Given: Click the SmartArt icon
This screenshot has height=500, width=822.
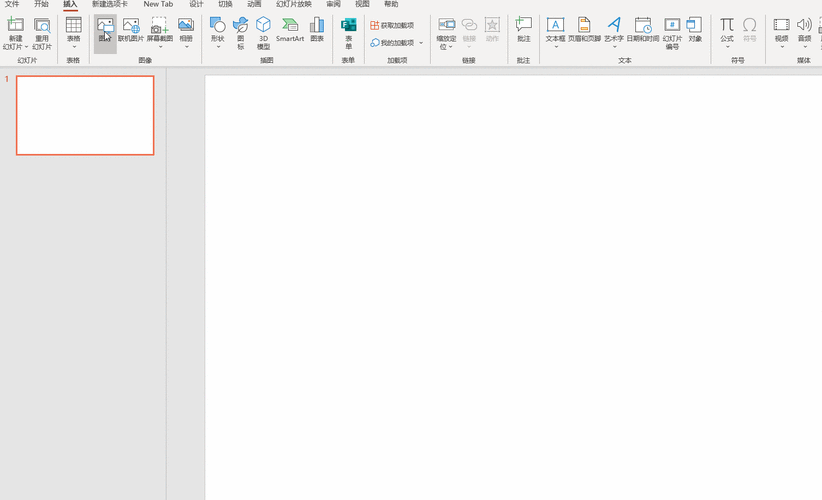Looking at the screenshot, I should point(289,24).
